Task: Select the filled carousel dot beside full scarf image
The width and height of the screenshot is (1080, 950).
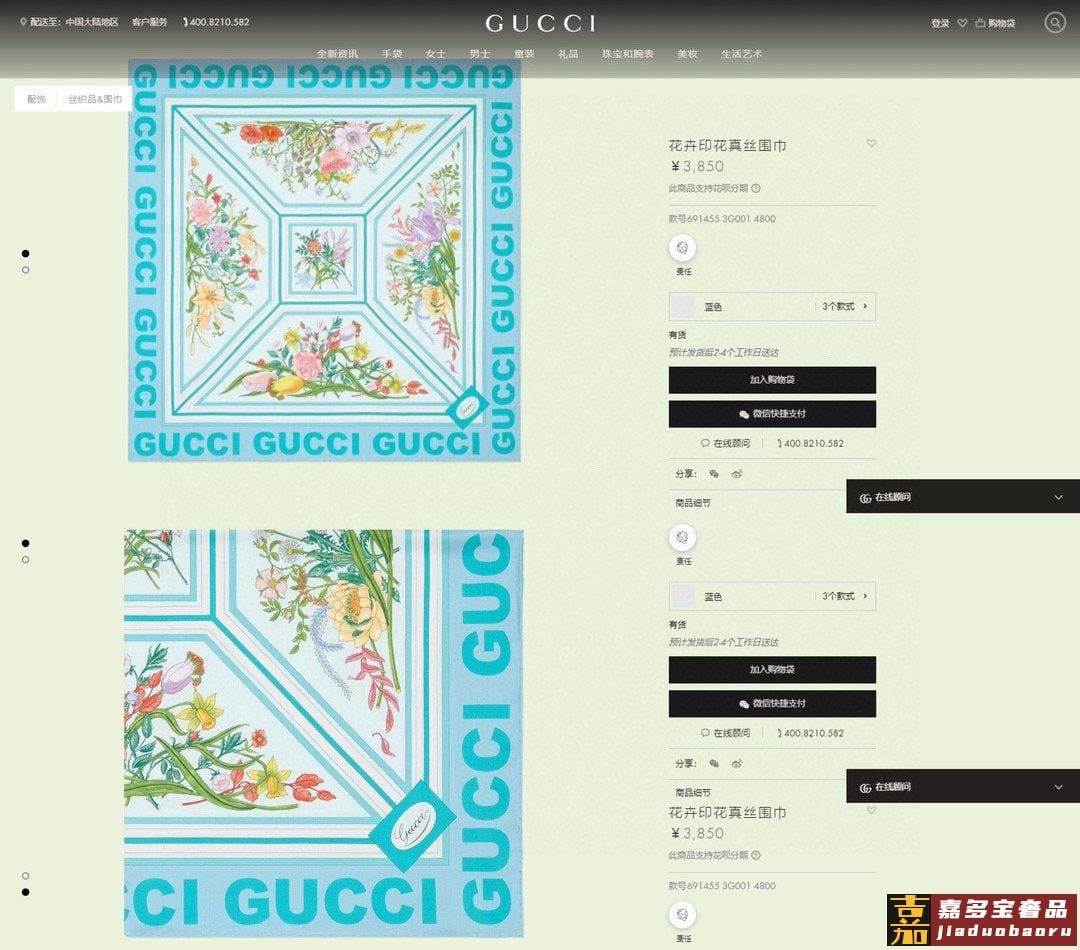Action: coord(25,254)
